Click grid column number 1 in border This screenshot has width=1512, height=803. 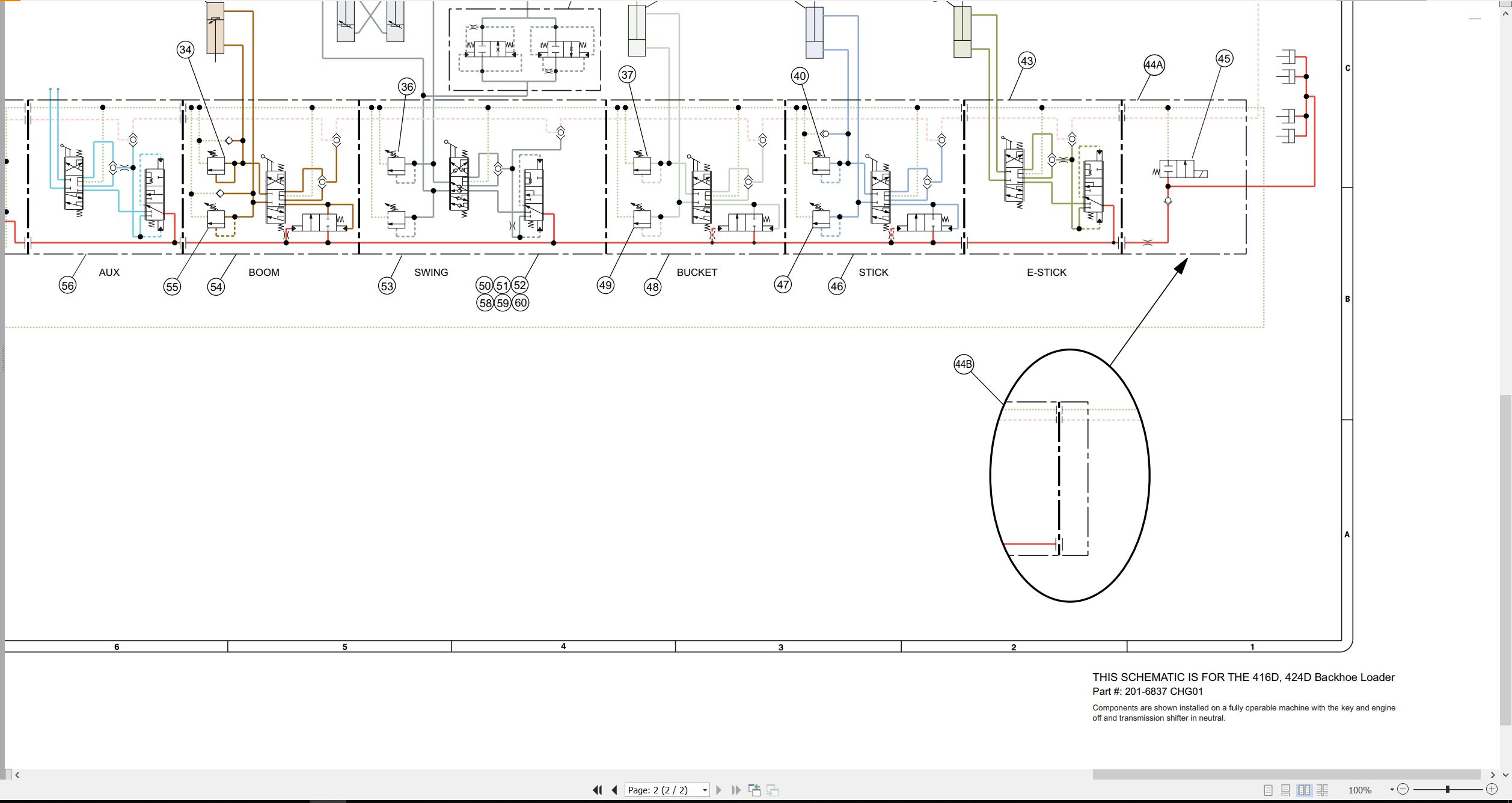[x=1252, y=647]
